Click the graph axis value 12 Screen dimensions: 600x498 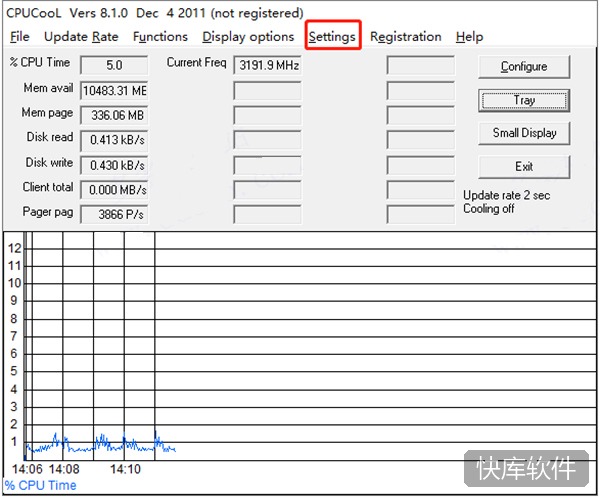coord(15,249)
